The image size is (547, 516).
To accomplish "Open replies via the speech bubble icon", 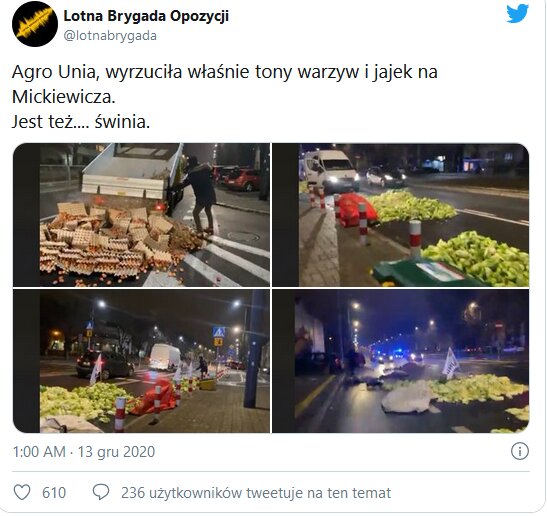I will click(x=101, y=492).
